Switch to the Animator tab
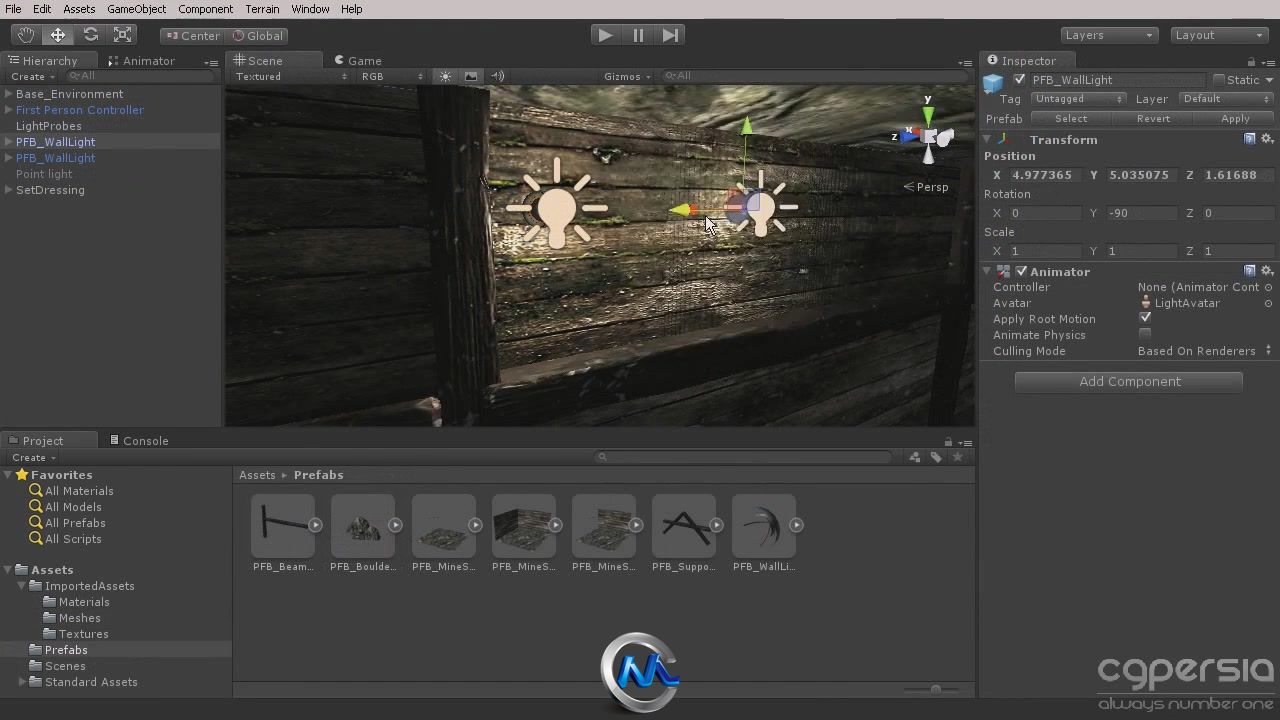1280x720 pixels. 141,61
